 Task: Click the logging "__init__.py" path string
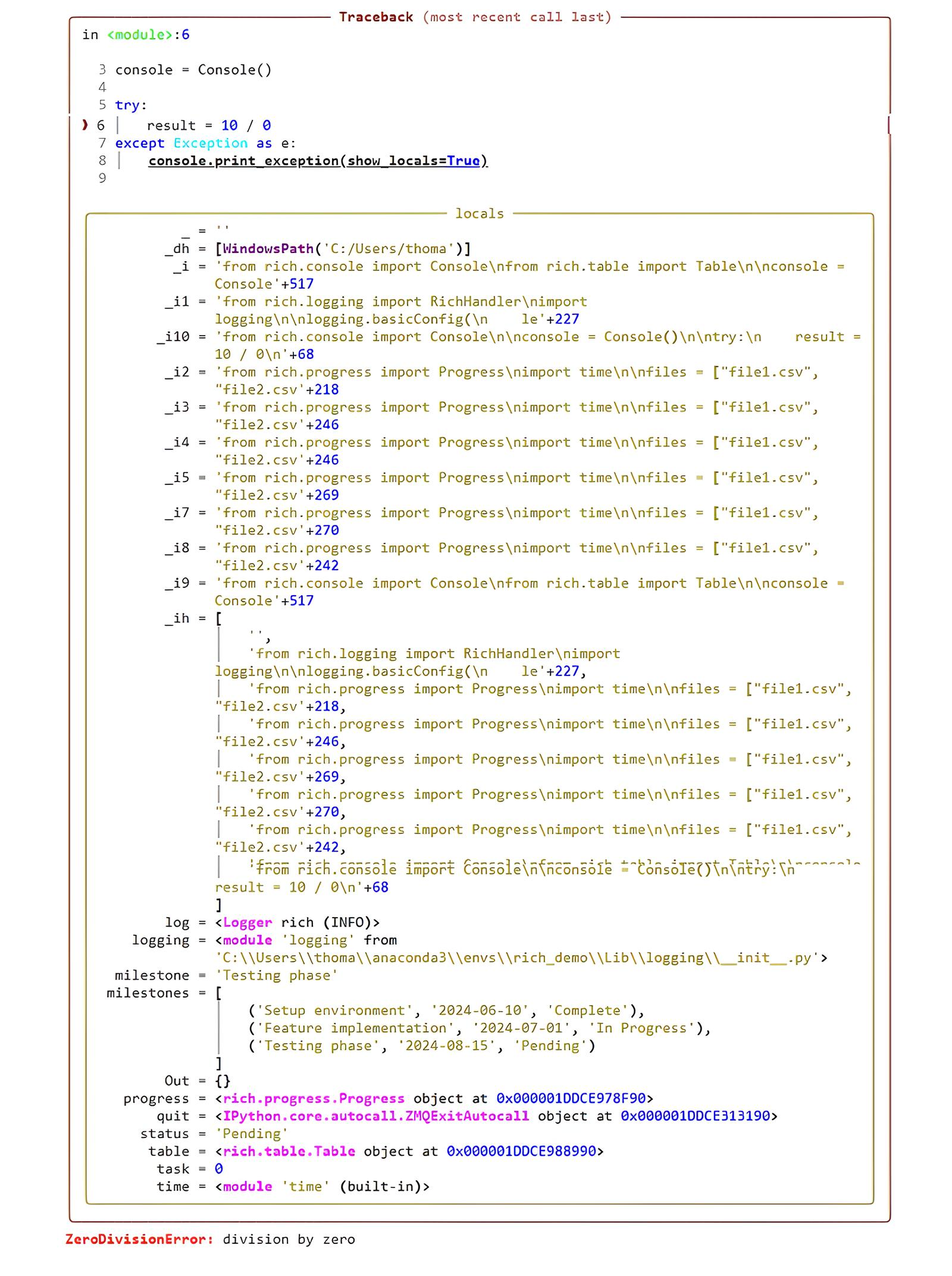coord(517,958)
